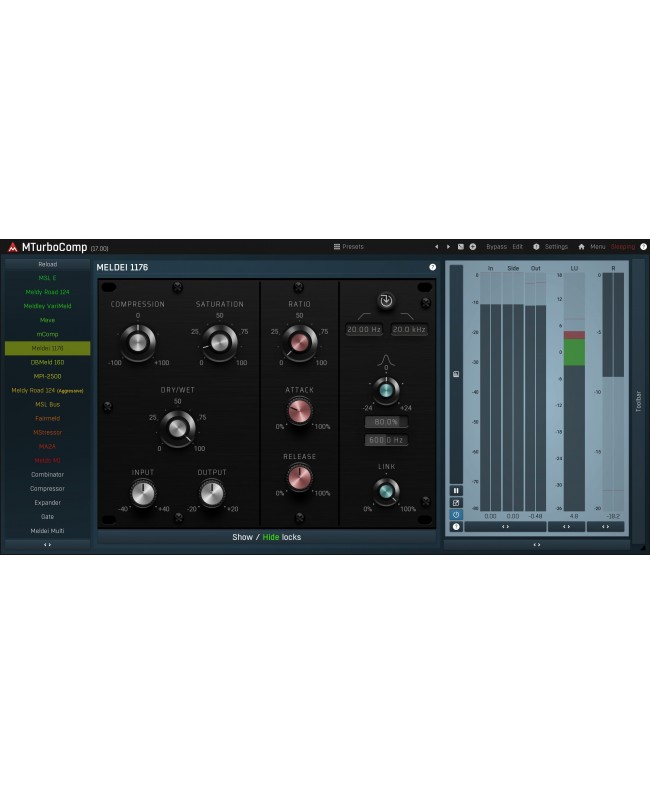Open MELDEI 1176 panel help icon
The width and height of the screenshot is (650, 794).
pyautogui.click(x=432, y=267)
